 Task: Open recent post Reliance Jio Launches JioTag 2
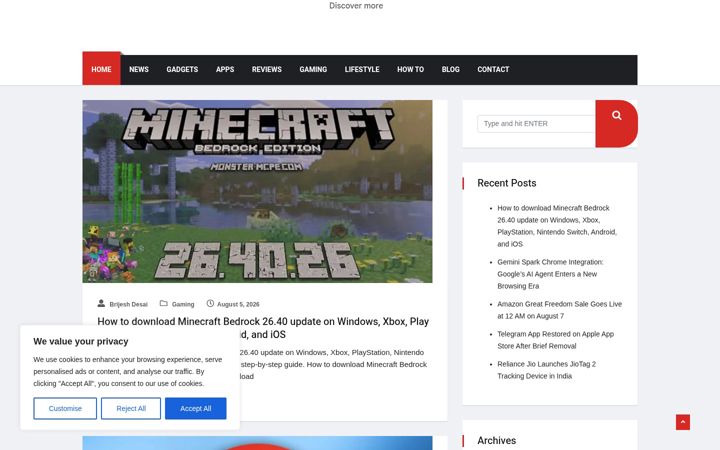tap(546, 370)
